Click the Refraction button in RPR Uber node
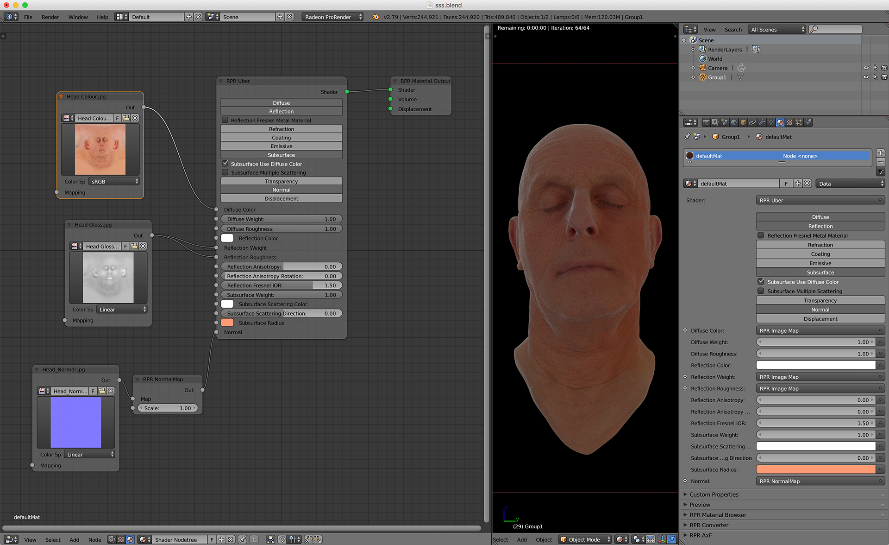The width and height of the screenshot is (889, 545). (281, 129)
